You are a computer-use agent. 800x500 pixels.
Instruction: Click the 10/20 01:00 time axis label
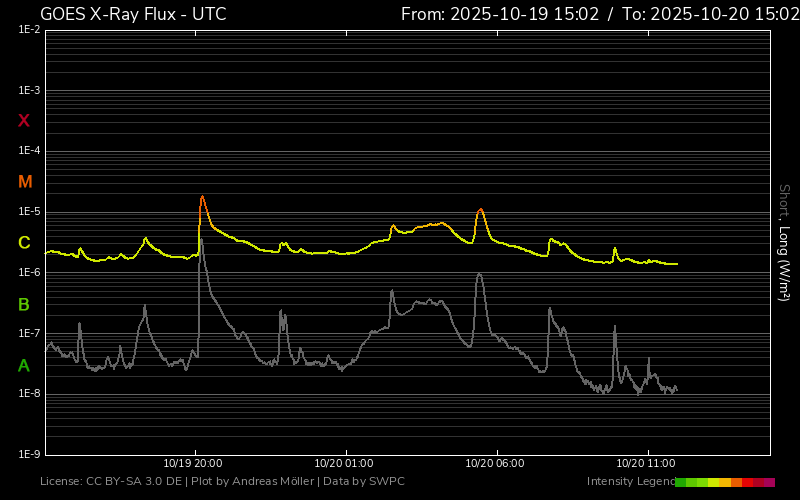coord(344,463)
